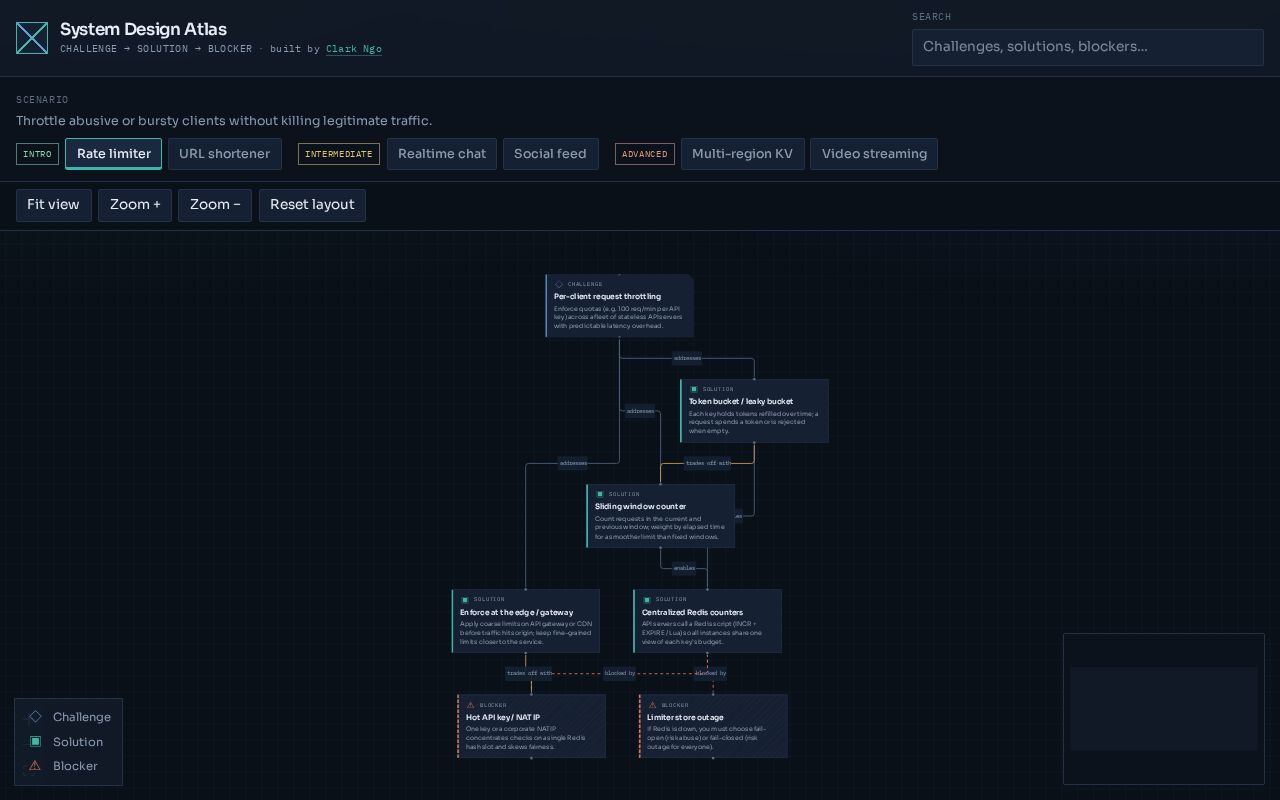Click the 'enables' edge label
This screenshot has height=800, width=1280.
coord(684,568)
